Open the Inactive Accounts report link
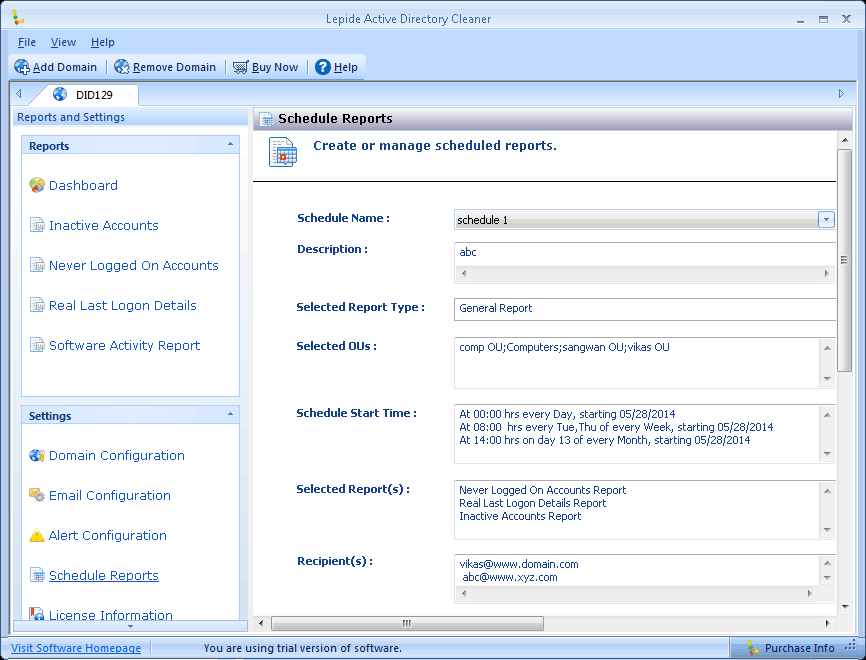866x660 pixels. [104, 225]
